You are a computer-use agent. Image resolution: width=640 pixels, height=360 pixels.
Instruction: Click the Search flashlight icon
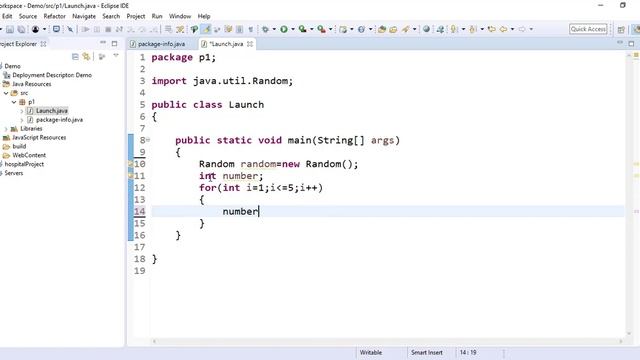(406, 29)
